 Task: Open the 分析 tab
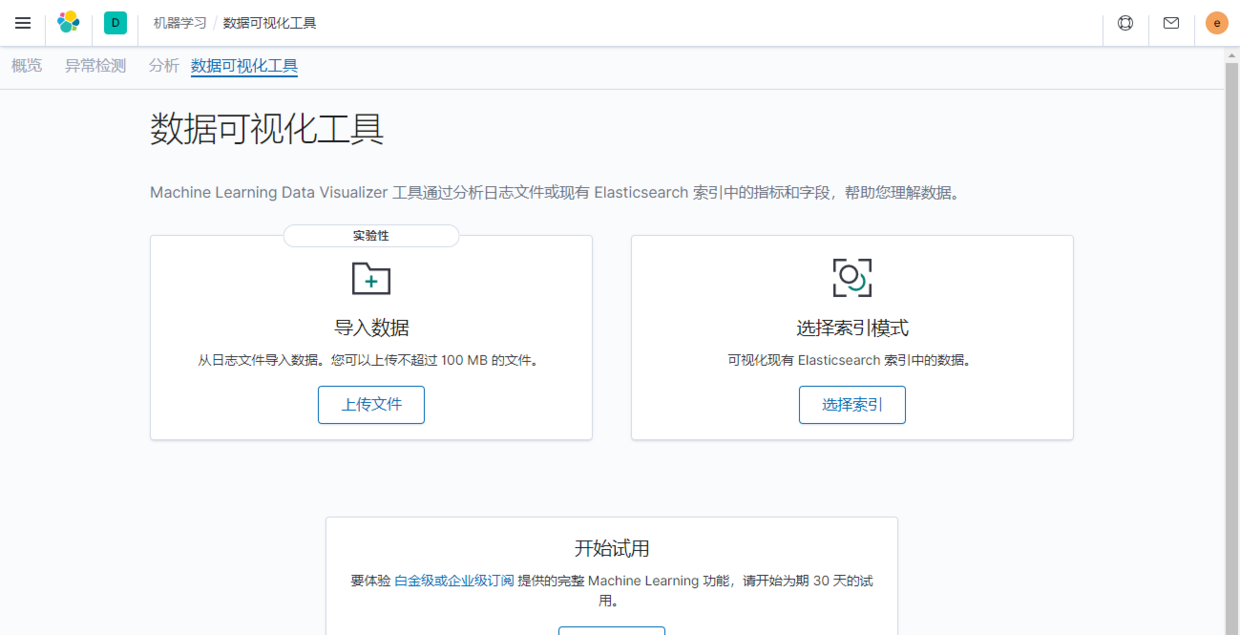tap(164, 66)
